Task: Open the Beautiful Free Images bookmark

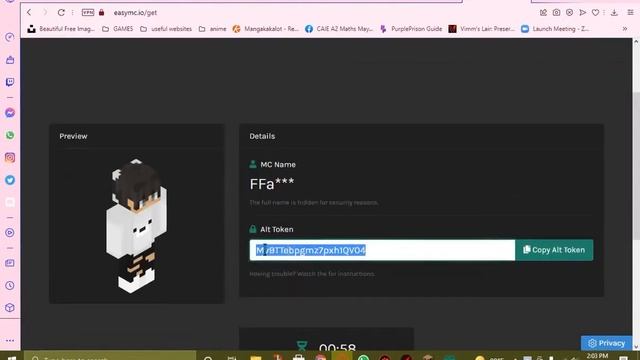Action: tap(61, 29)
